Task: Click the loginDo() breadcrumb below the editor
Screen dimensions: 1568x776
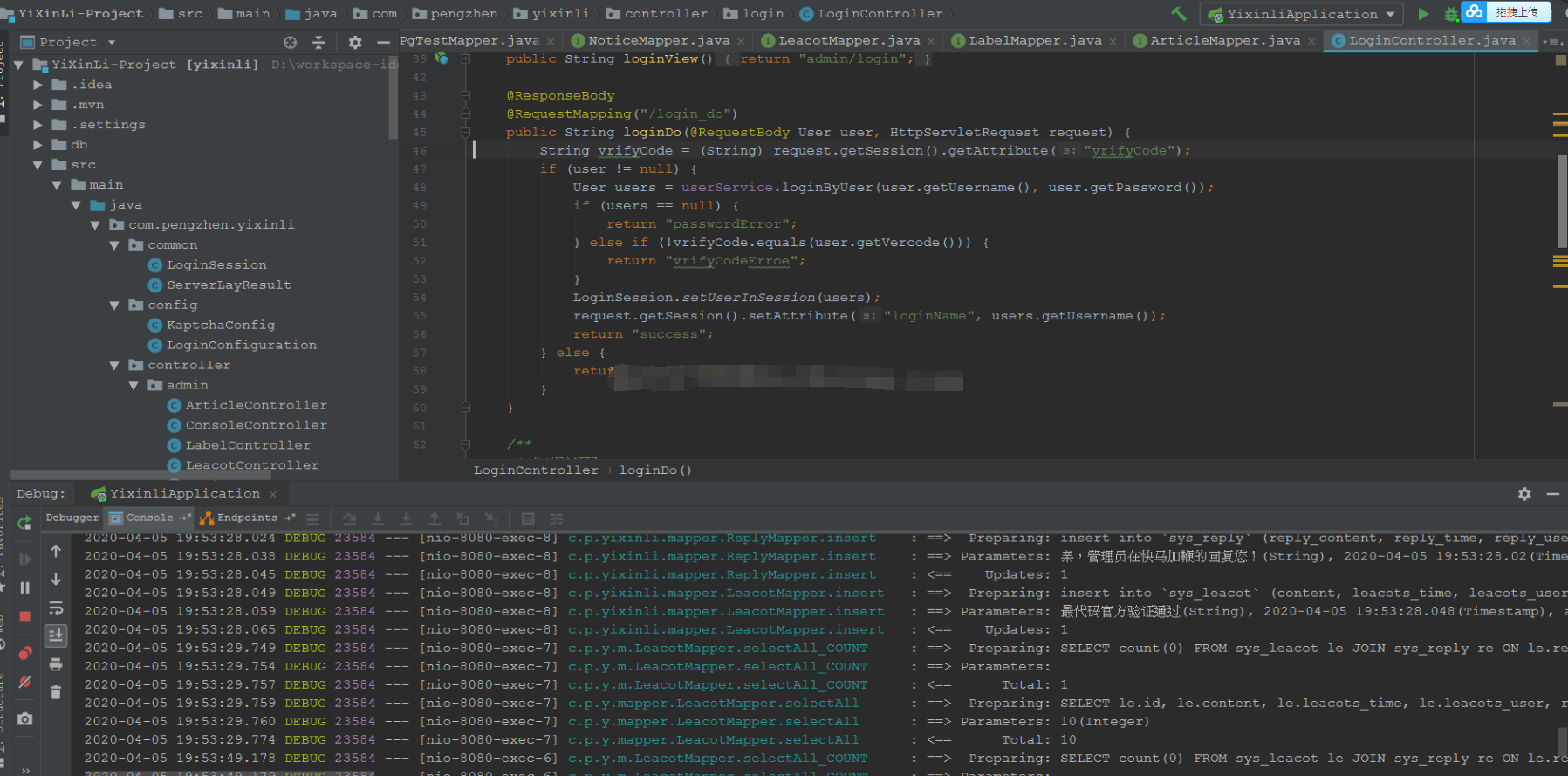Action: coord(655,470)
